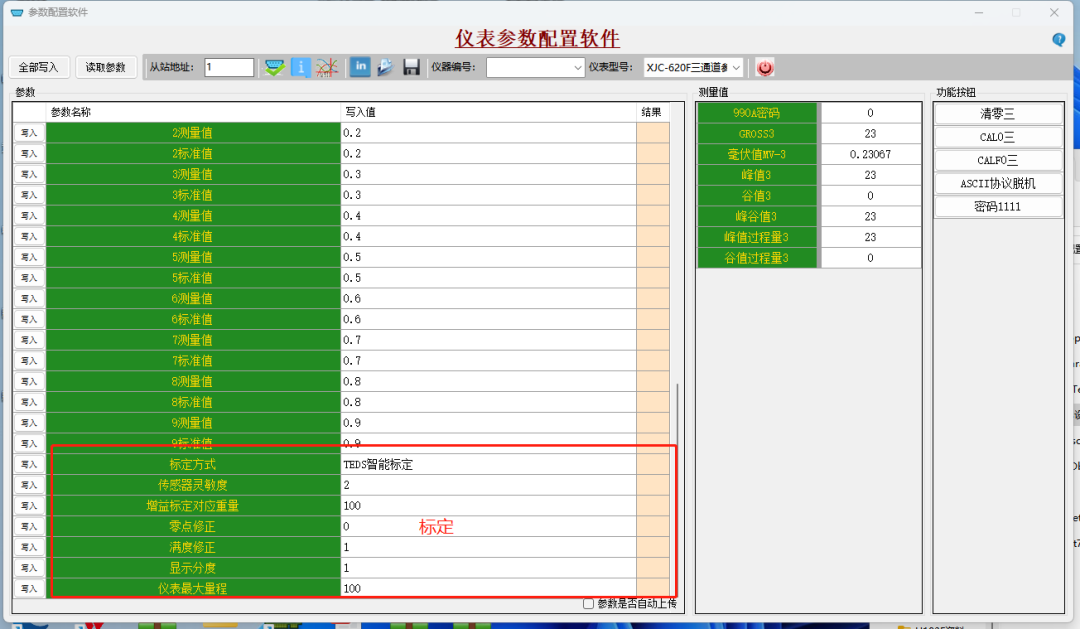1080x629 pixels.
Task: Click the 从站地址 input field
Action: (x=229, y=68)
